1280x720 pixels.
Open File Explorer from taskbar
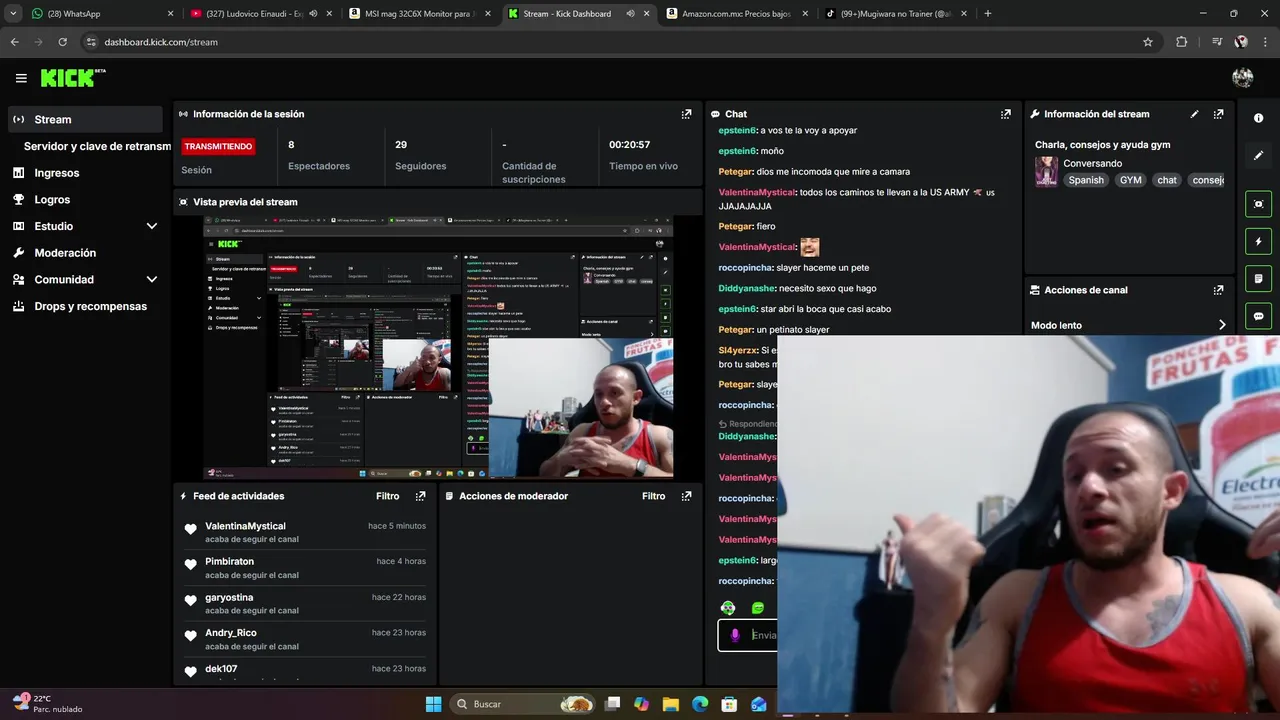coord(671,704)
